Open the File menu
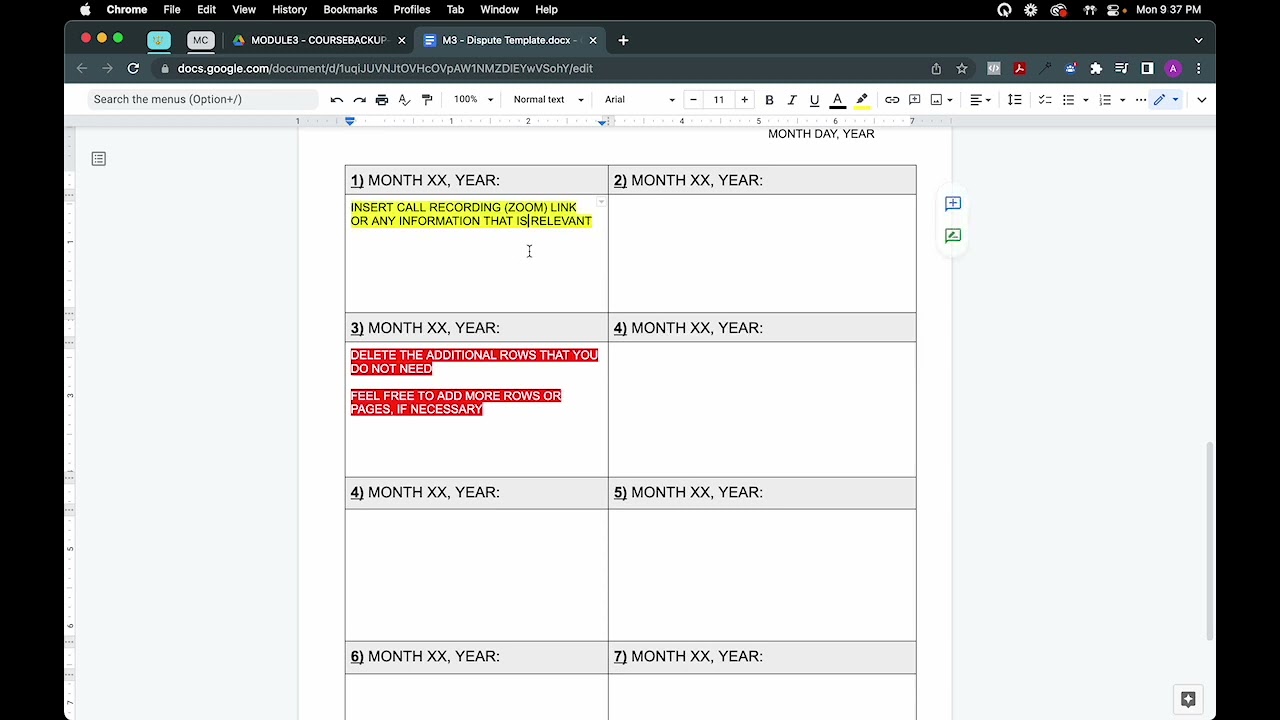 [172, 9]
